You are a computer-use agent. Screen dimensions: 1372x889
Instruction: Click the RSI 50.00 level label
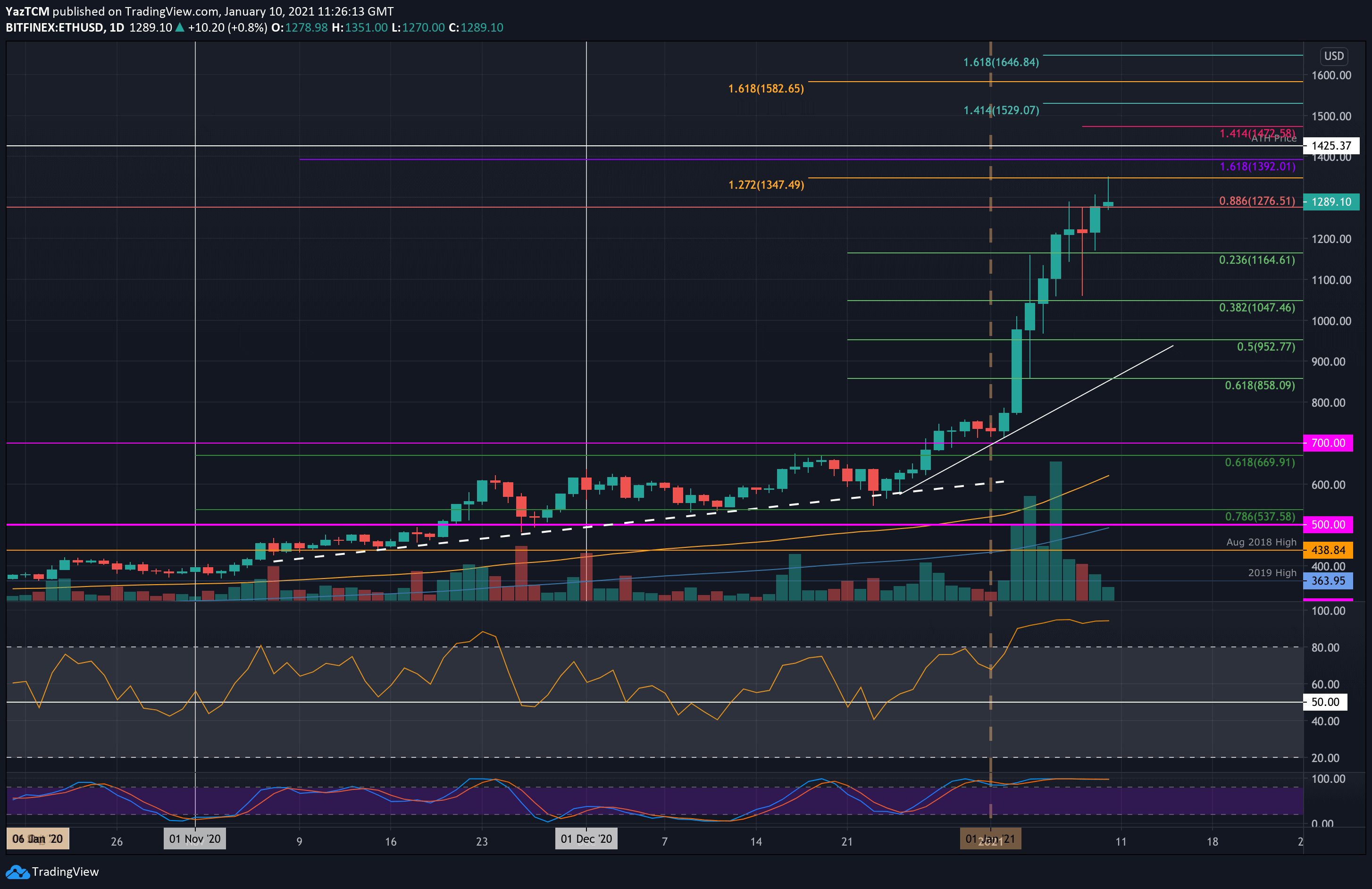tap(1325, 702)
